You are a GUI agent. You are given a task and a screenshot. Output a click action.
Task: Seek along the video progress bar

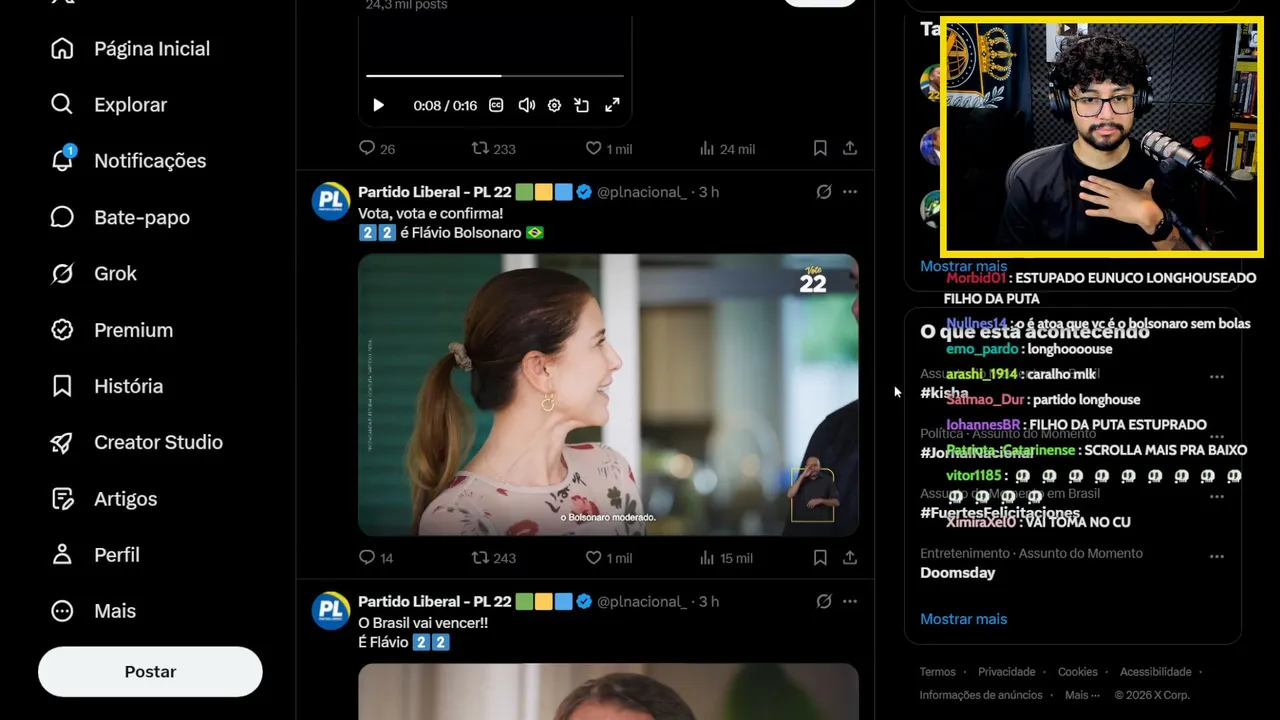tap(495, 75)
